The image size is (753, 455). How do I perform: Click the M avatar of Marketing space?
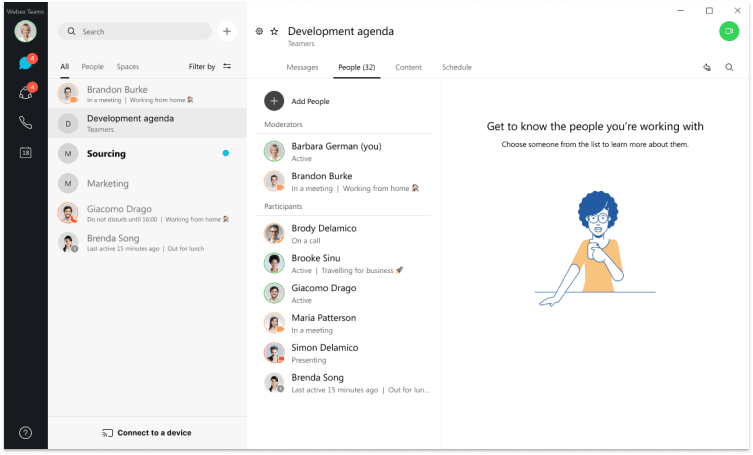tap(68, 184)
